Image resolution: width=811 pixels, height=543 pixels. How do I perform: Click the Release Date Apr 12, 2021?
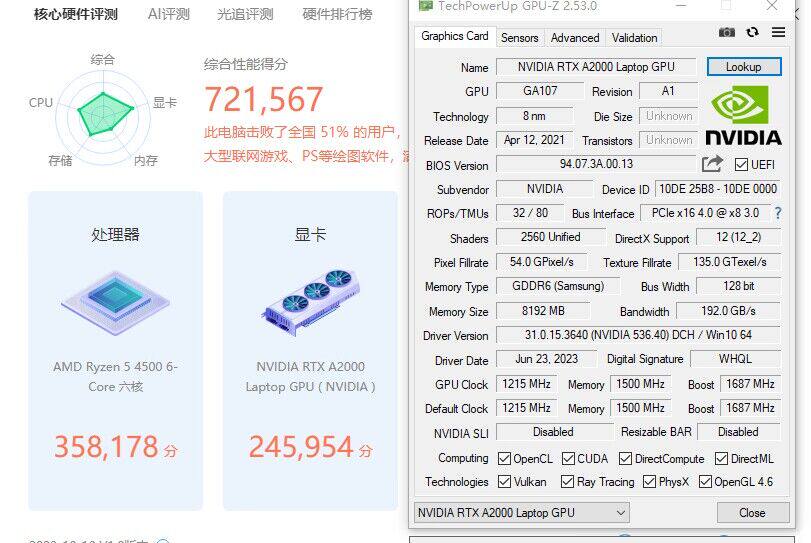point(534,140)
